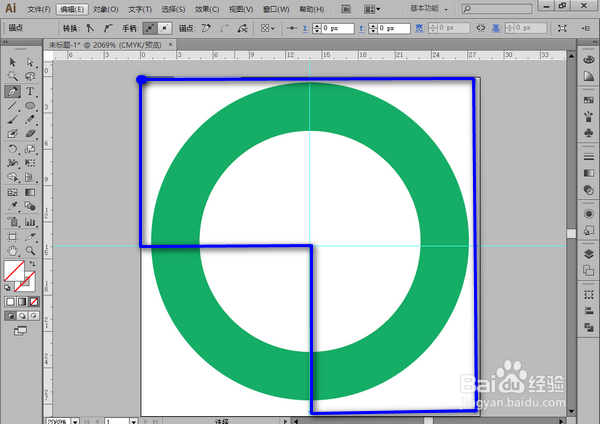Select the Eraser tool

click(30, 134)
